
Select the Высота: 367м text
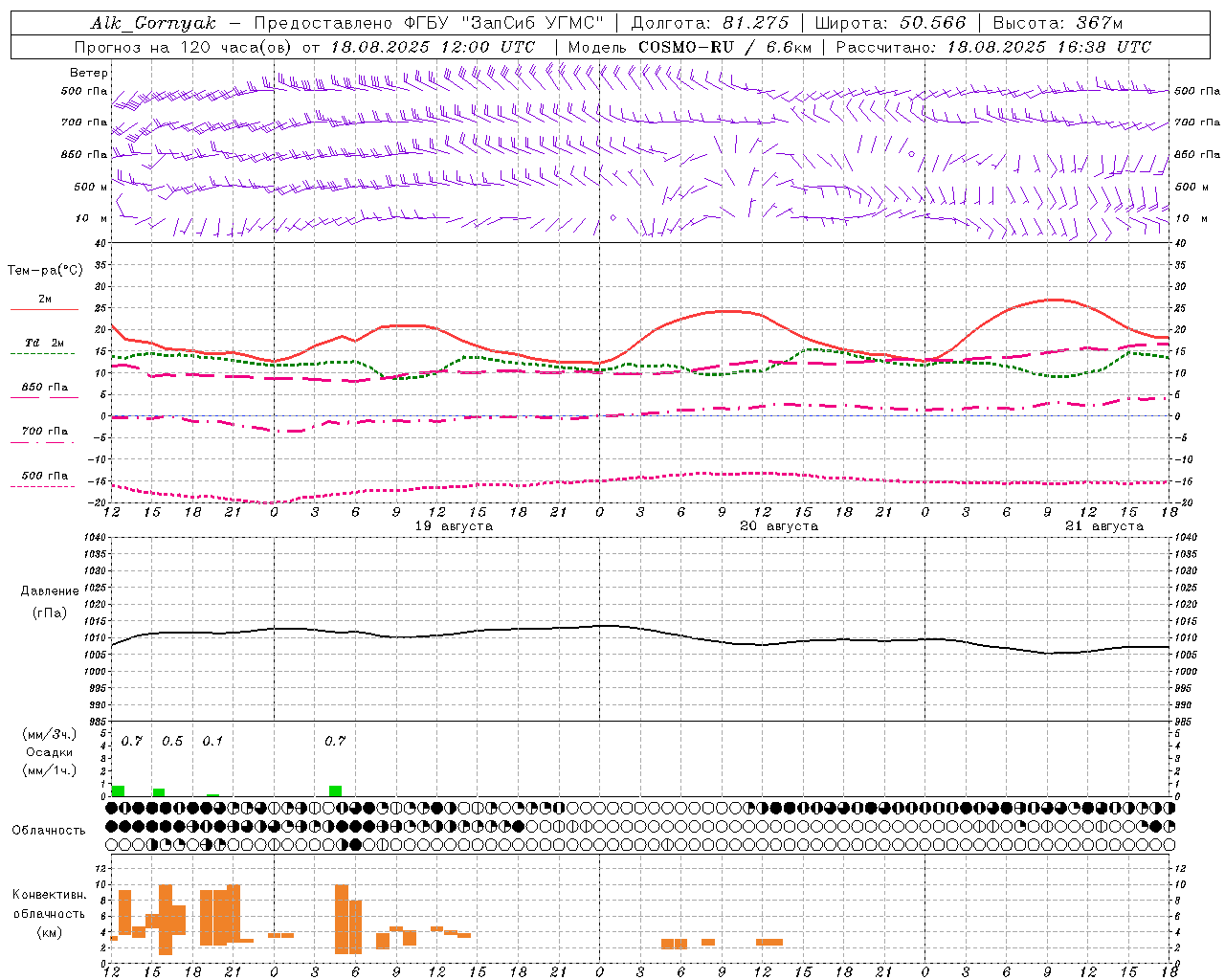(1058, 23)
